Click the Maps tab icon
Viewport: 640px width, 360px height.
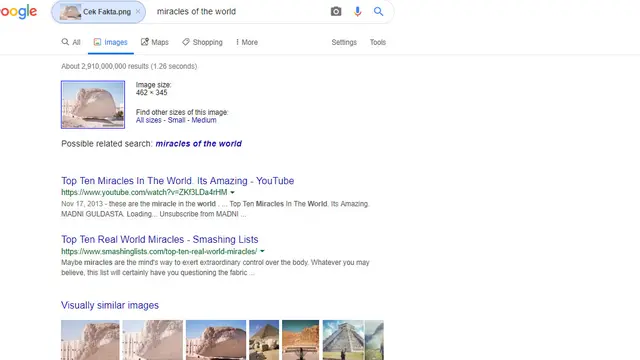click(144, 42)
